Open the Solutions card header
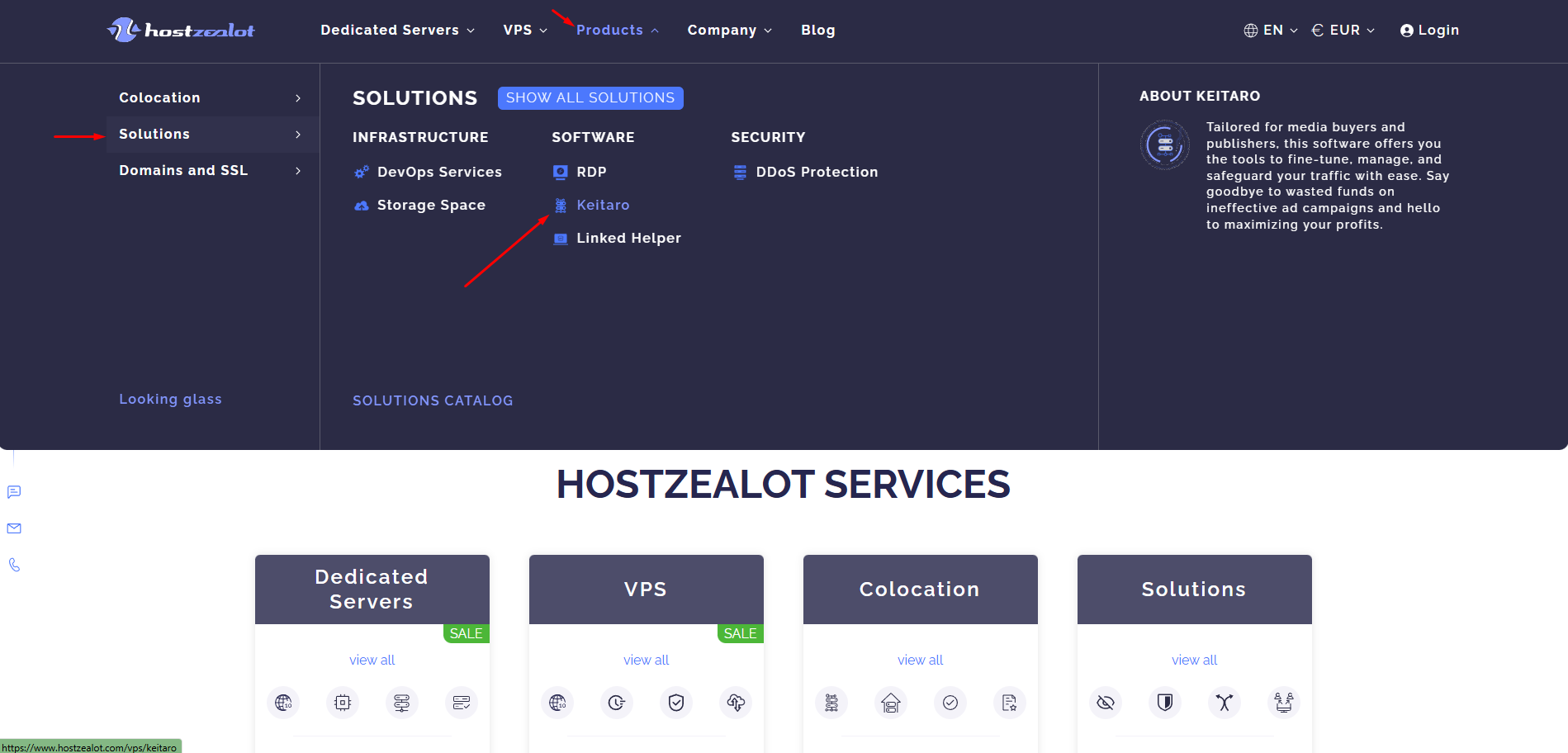This screenshot has width=1568, height=753. pos(1195,590)
